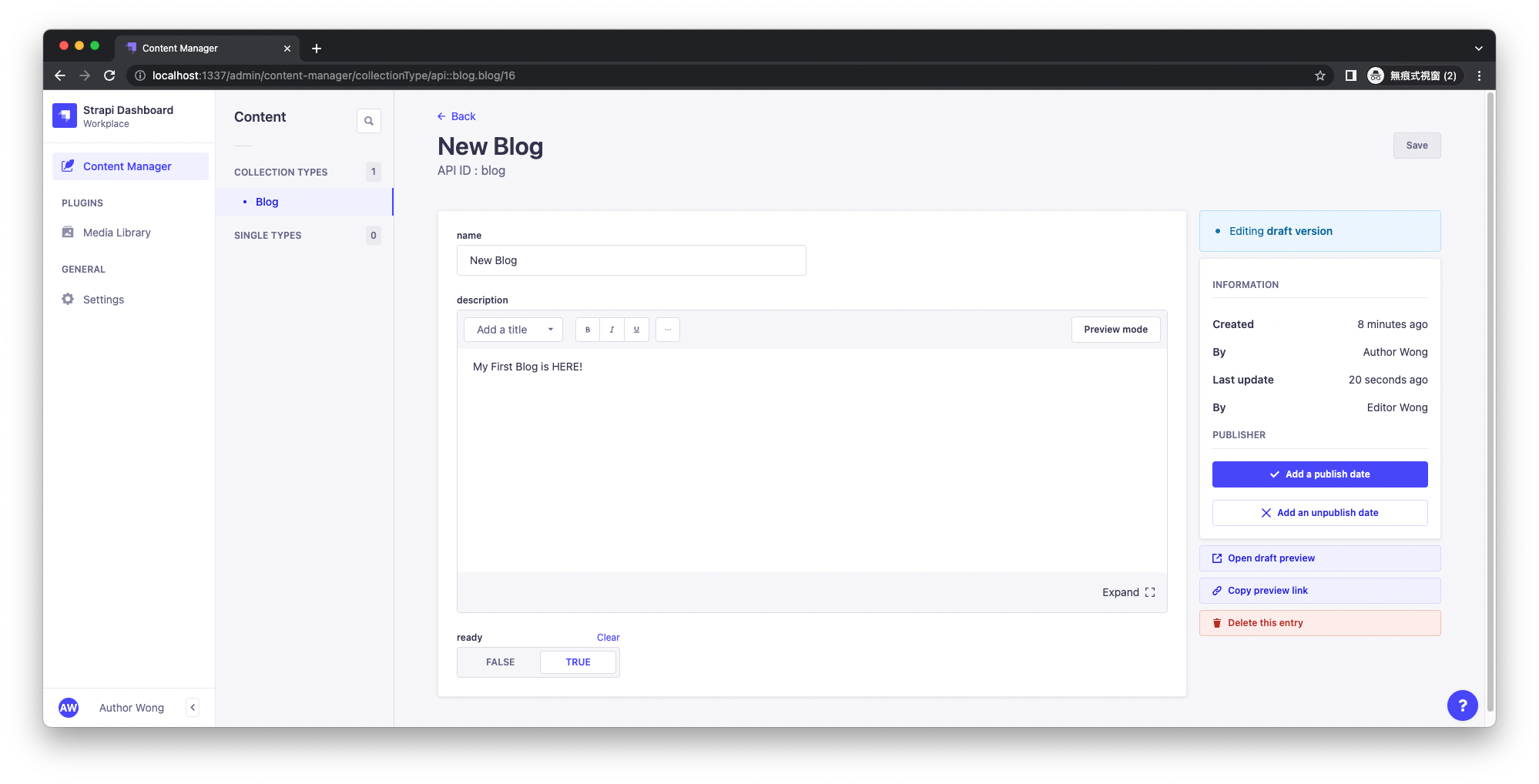
Task: Save the New Blog entry
Action: pyautogui.click(x=1417, y=145)
